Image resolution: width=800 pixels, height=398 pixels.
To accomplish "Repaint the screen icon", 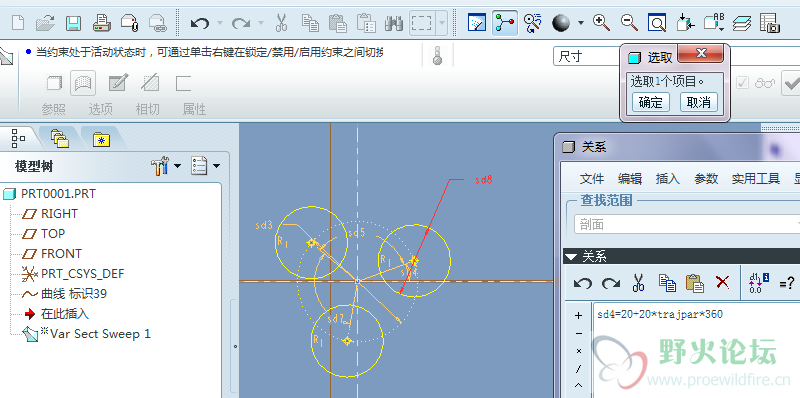I will click(x=477, y=23).
